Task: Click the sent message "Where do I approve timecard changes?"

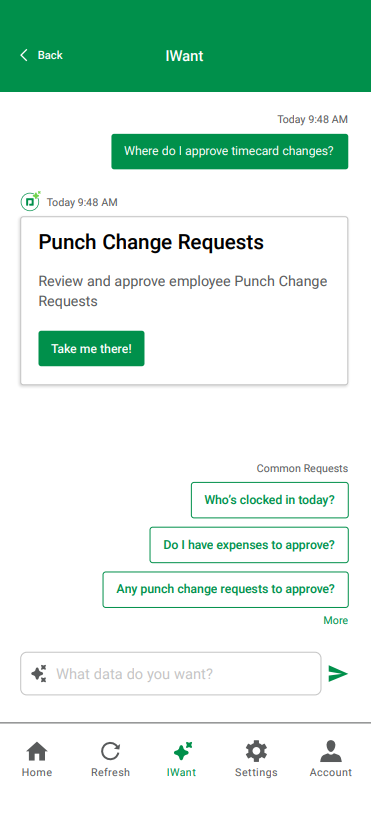Action: coord(230,151)
